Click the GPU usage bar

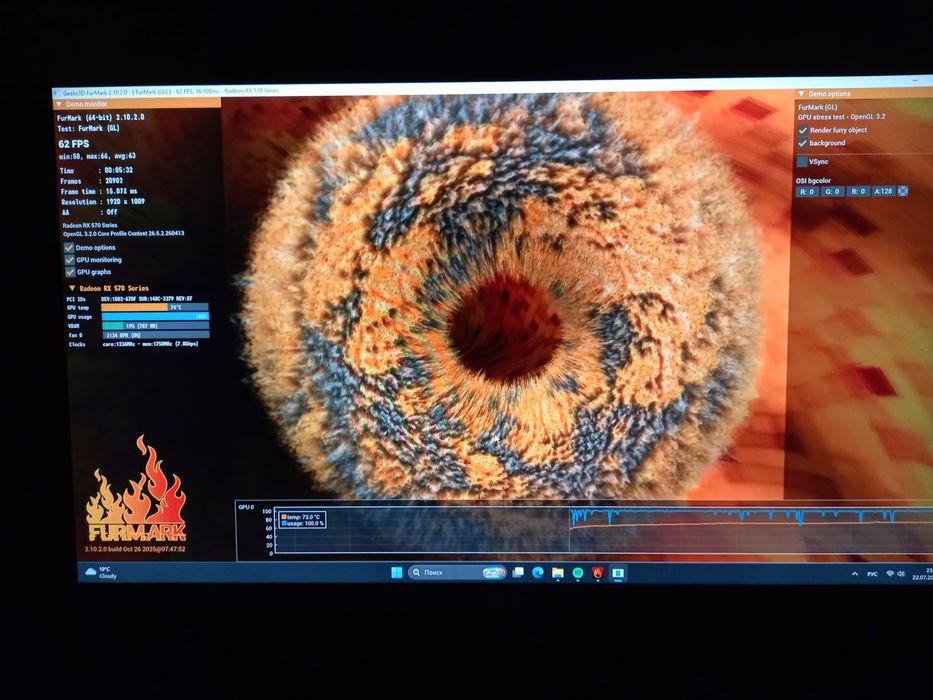coord(155,316)
